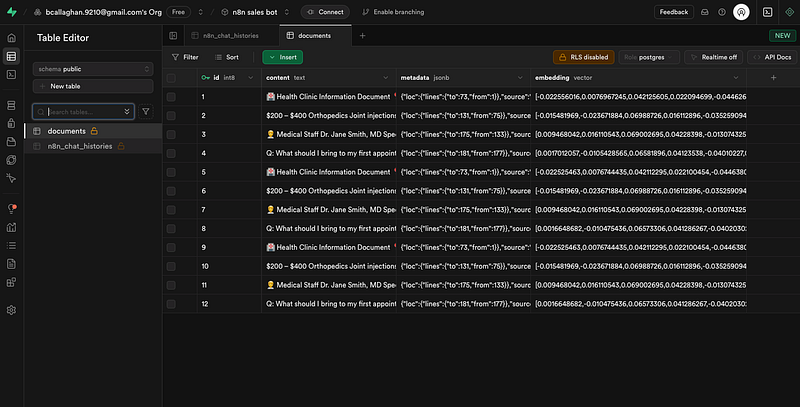Viewport: 800px width, 407px height.
Task: Click the RLS disabled button
Action: (582, 57)
